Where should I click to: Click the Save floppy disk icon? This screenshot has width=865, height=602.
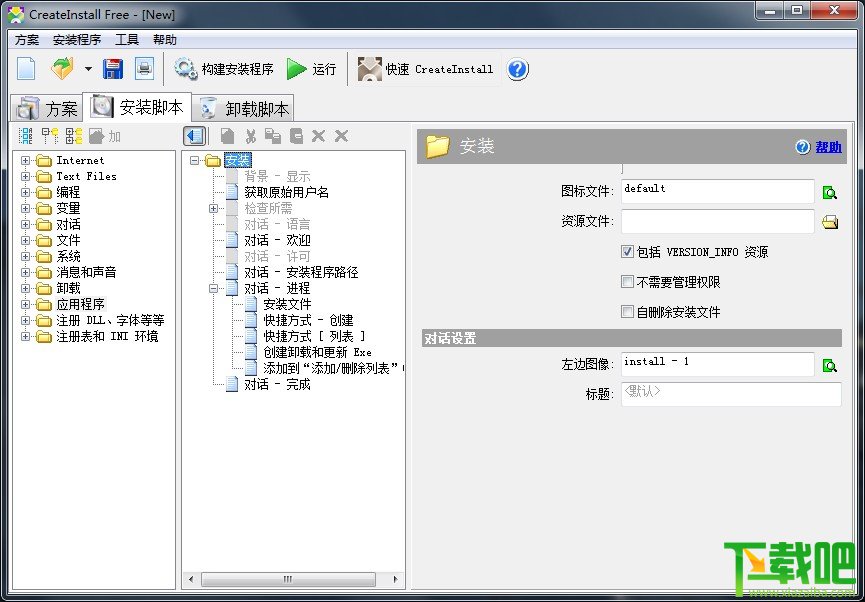(113, 69)
